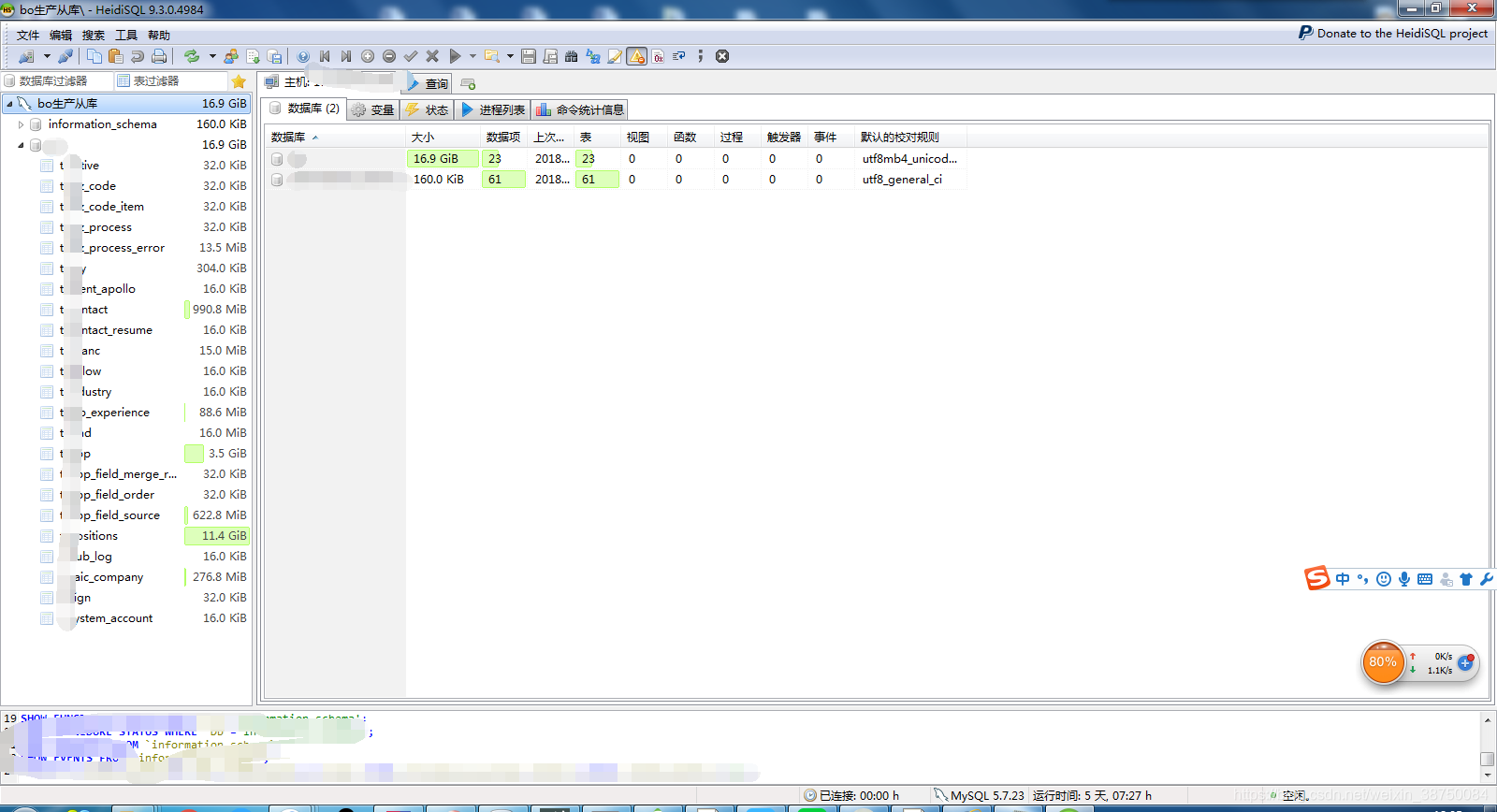
Task: Click the green Refresh icon
Action: [x=192, y=56]
